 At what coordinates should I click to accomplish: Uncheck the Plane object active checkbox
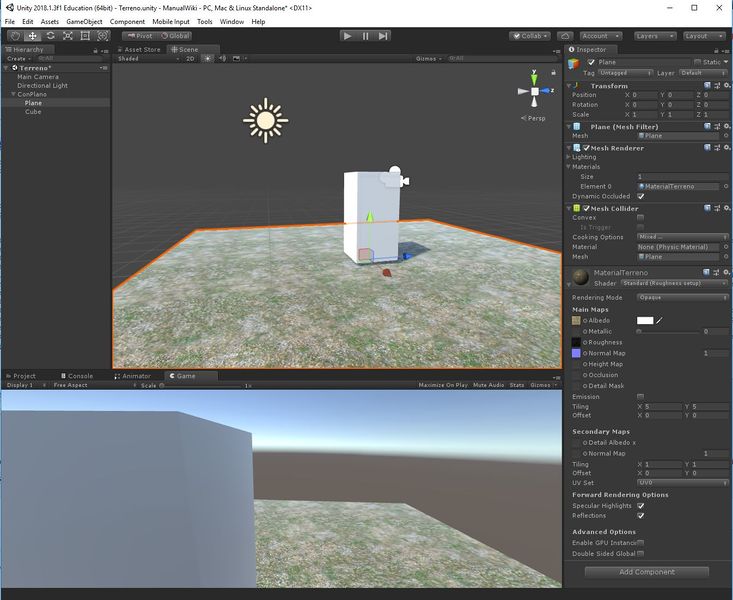click(591, 62)
